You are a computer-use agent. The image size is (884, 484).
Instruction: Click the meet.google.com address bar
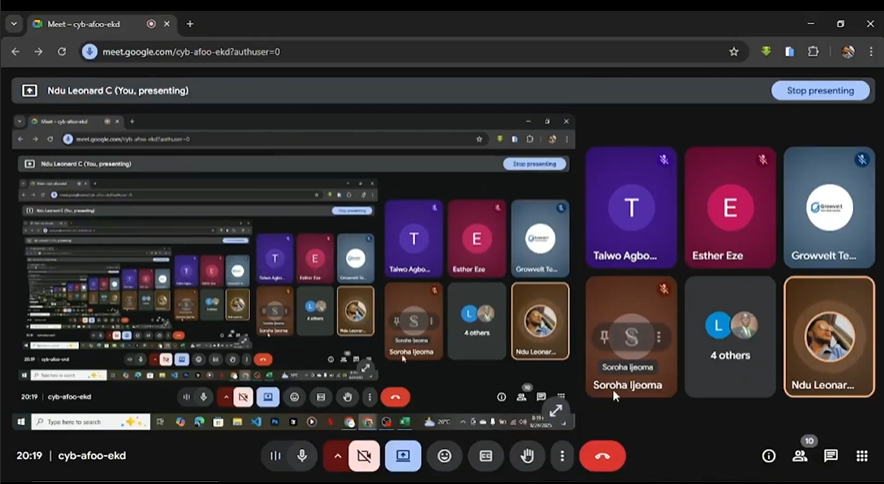tap(400, 51)
